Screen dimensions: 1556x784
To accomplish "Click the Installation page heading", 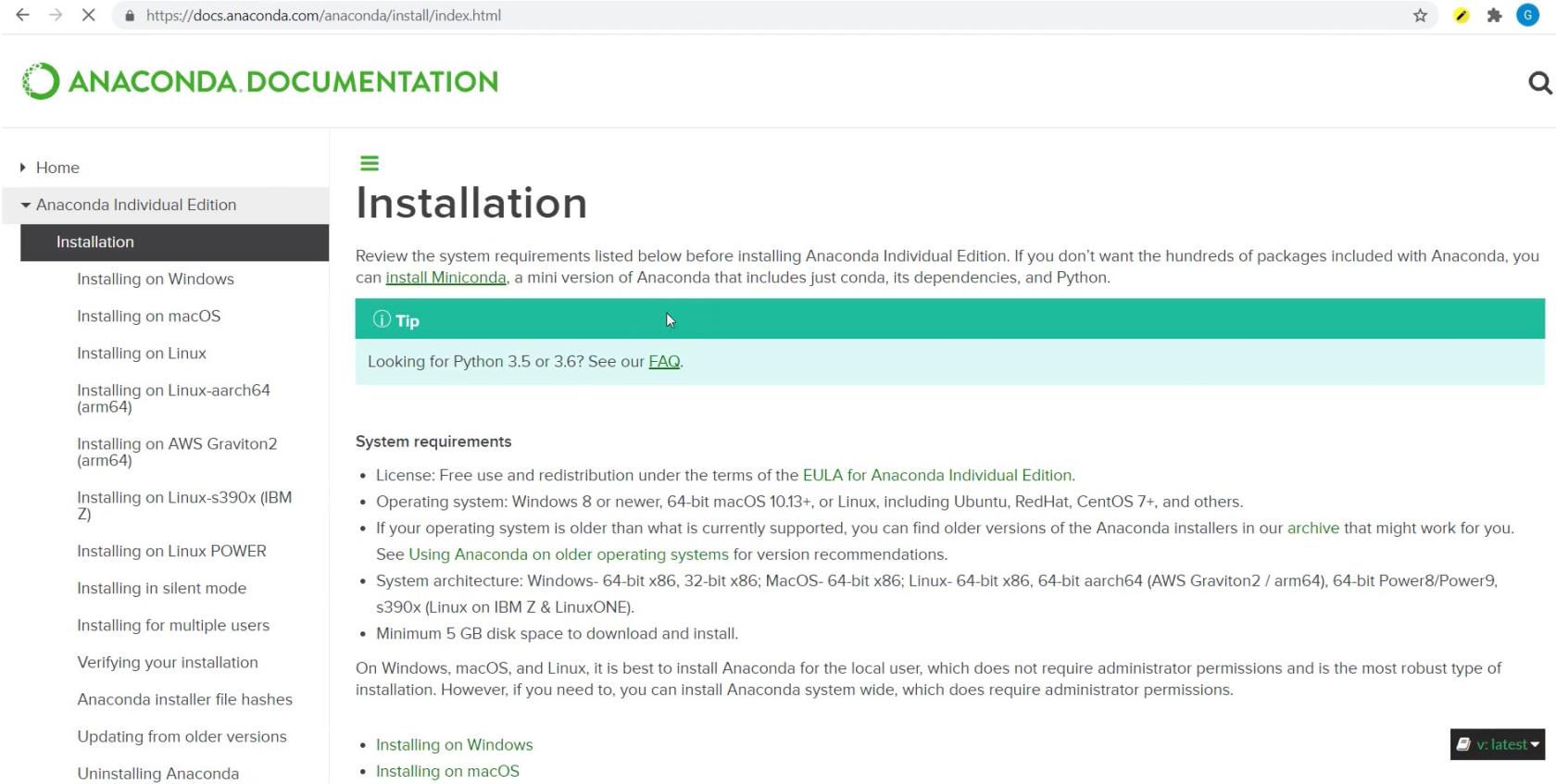I will (x=471, y=204).
